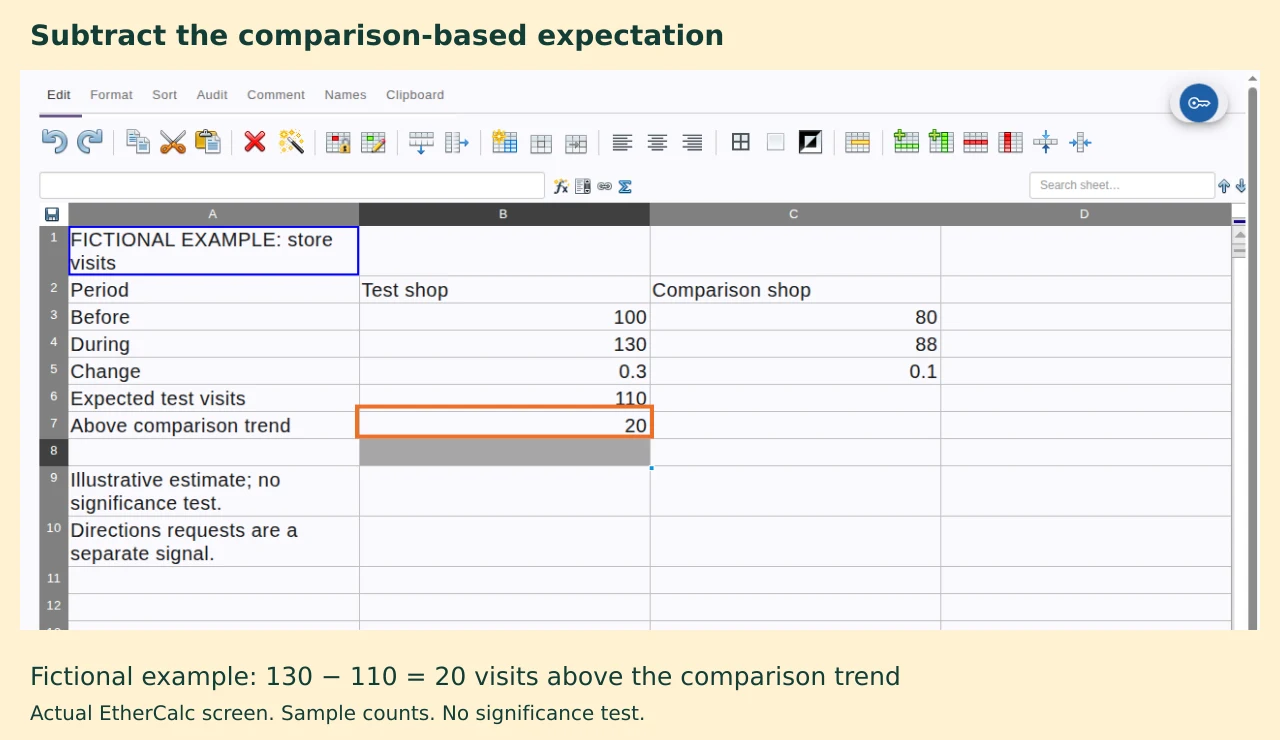Switch to the Clipboard tab
Screen dimensions: 1280x740
[415, 95]
